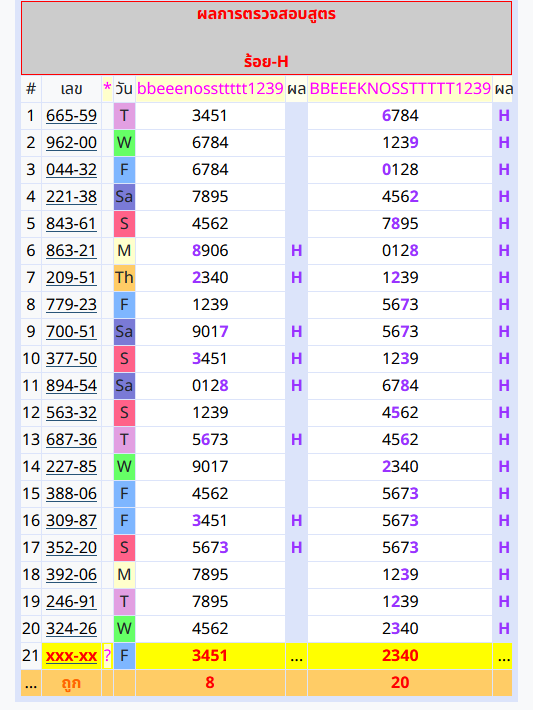Screen dimensions: 533x710
Task: Click predicted value 3451 in the yellow row
Action: 210,656
